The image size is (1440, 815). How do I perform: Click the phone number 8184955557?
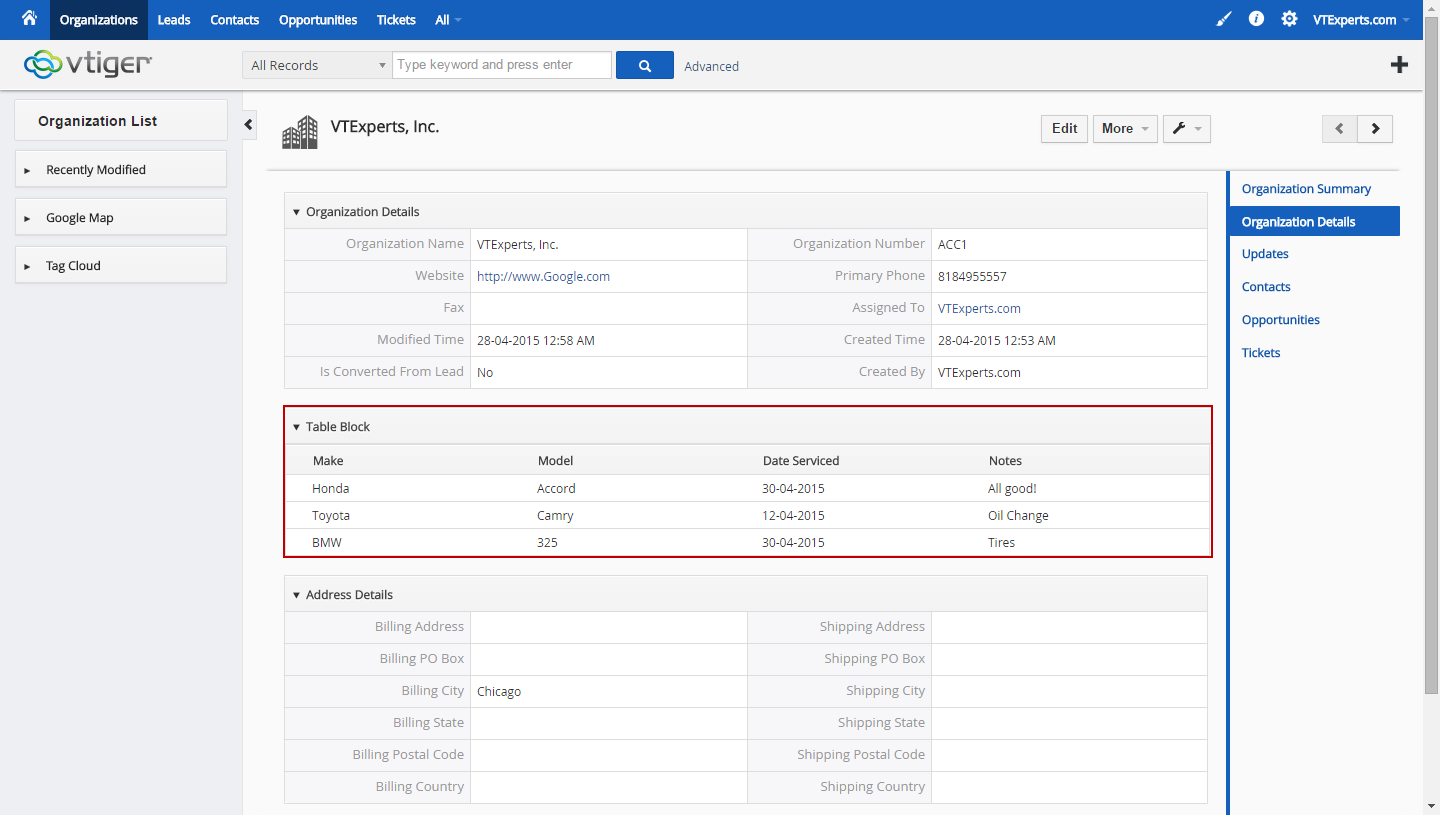972,276
